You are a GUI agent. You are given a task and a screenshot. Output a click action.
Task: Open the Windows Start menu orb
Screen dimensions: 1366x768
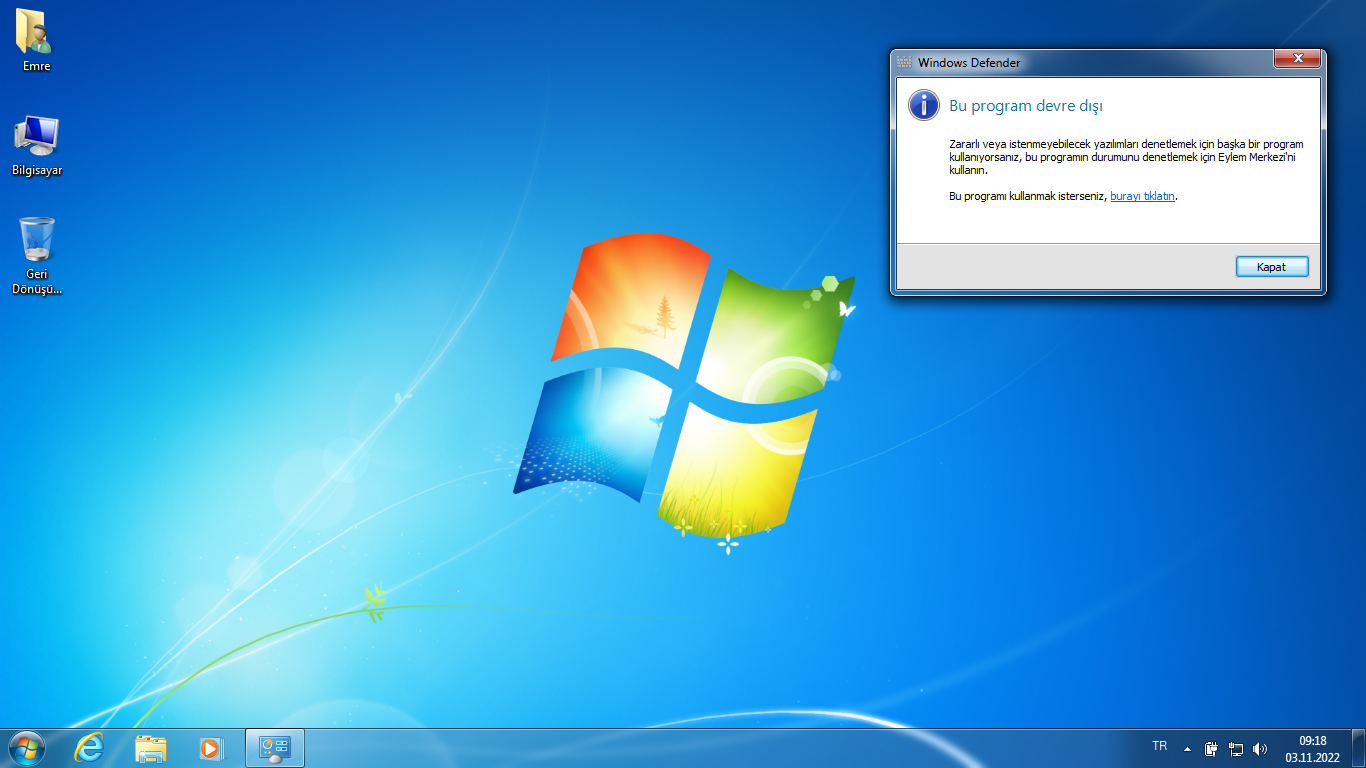coord(26,748)
